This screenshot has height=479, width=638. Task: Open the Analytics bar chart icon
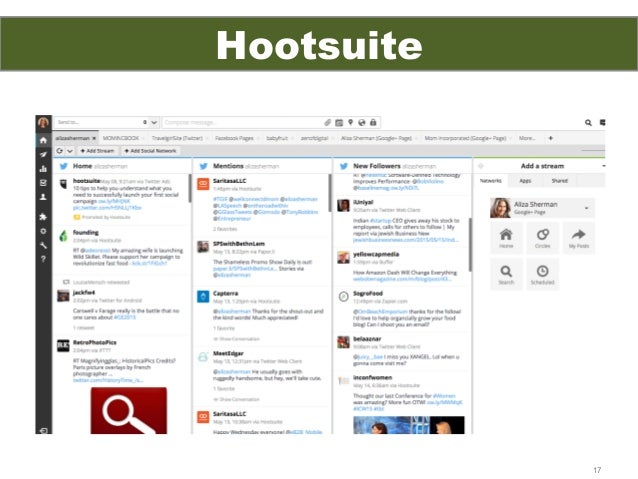click(43, 168)
